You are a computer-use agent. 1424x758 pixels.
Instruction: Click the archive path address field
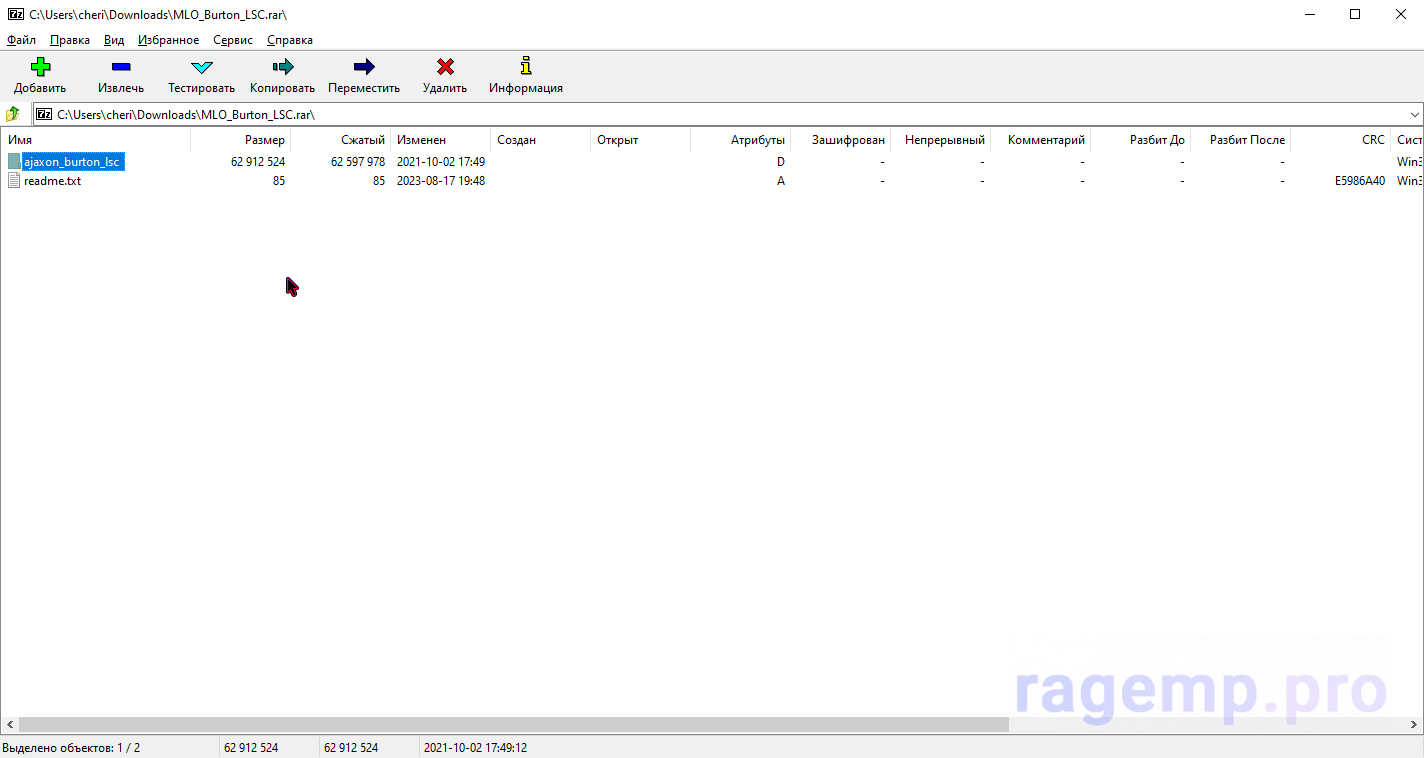[700, 114]
